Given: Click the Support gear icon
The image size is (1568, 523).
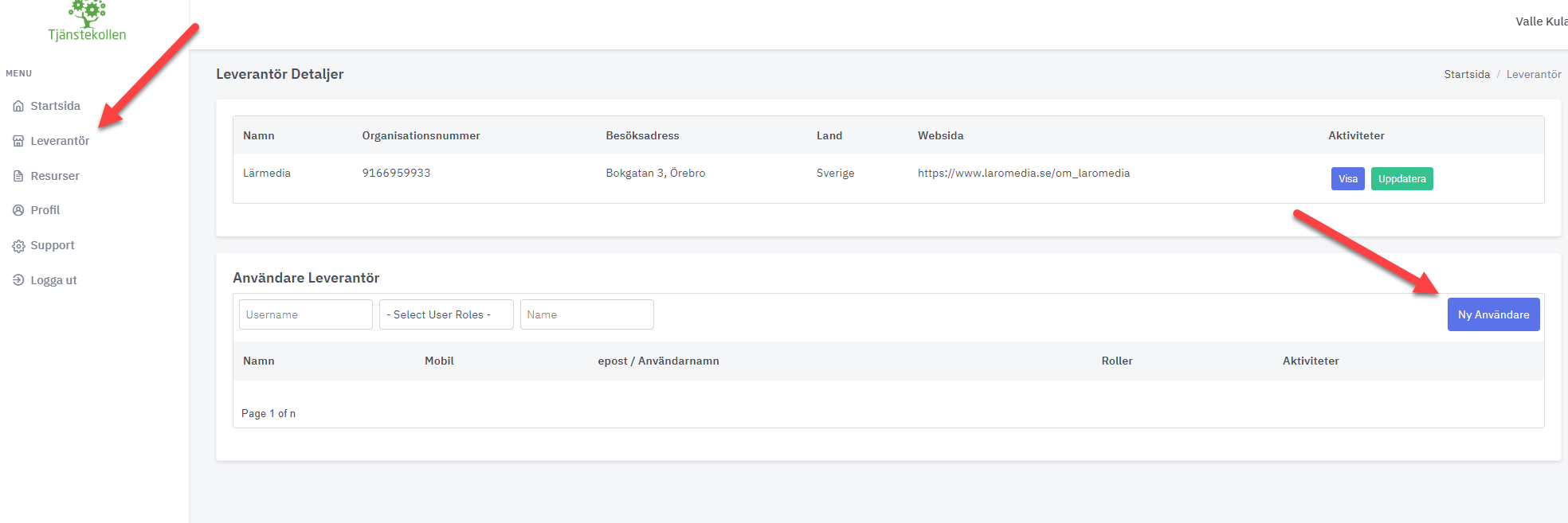Looking at the screenshot, I should click(x=18, y=246).
